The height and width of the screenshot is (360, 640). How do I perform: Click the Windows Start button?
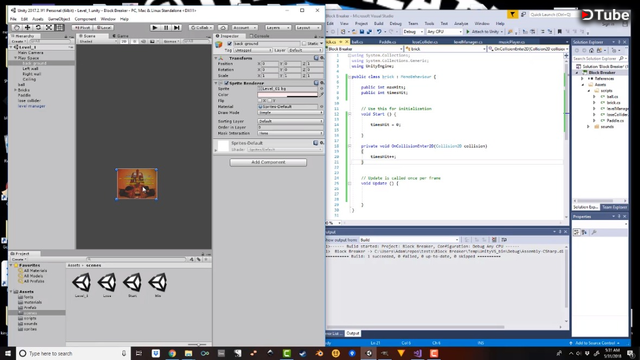(x=8, y=353)
